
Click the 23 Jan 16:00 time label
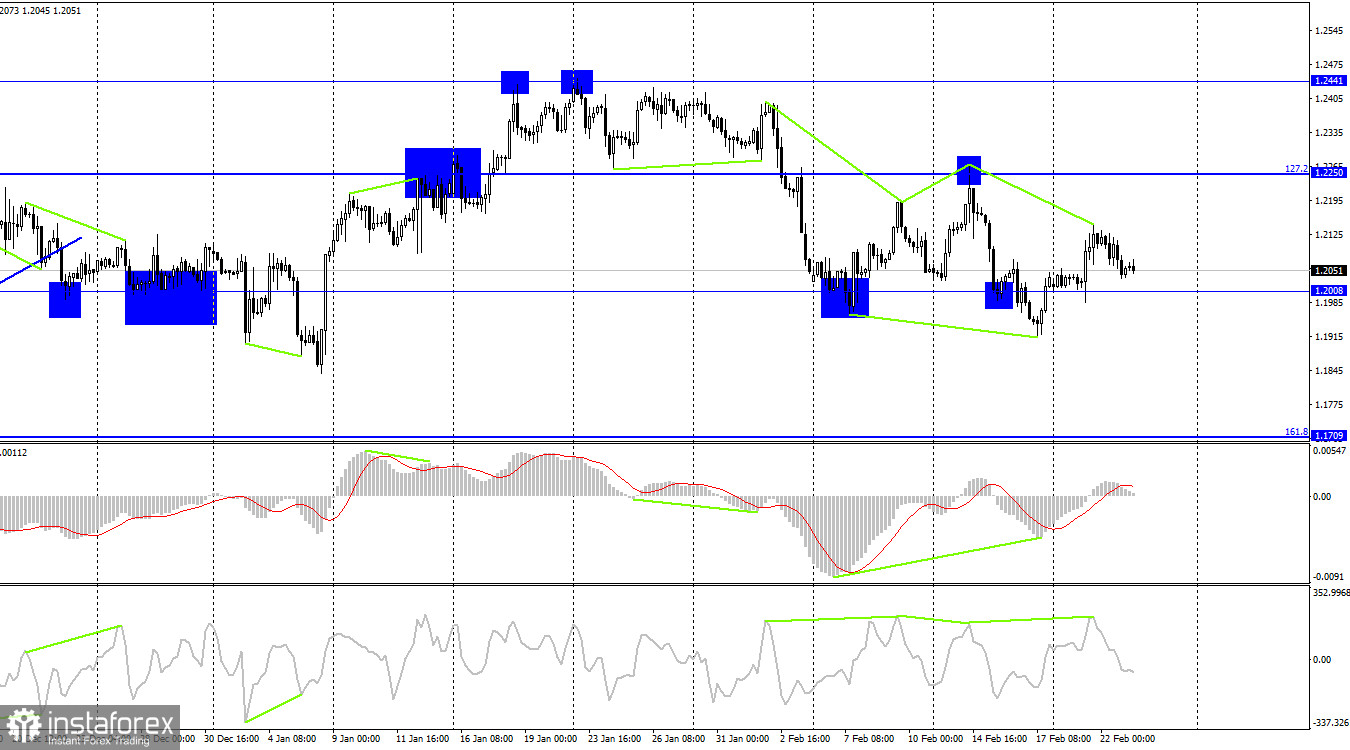pyautogui.click(x=613, y=739)
